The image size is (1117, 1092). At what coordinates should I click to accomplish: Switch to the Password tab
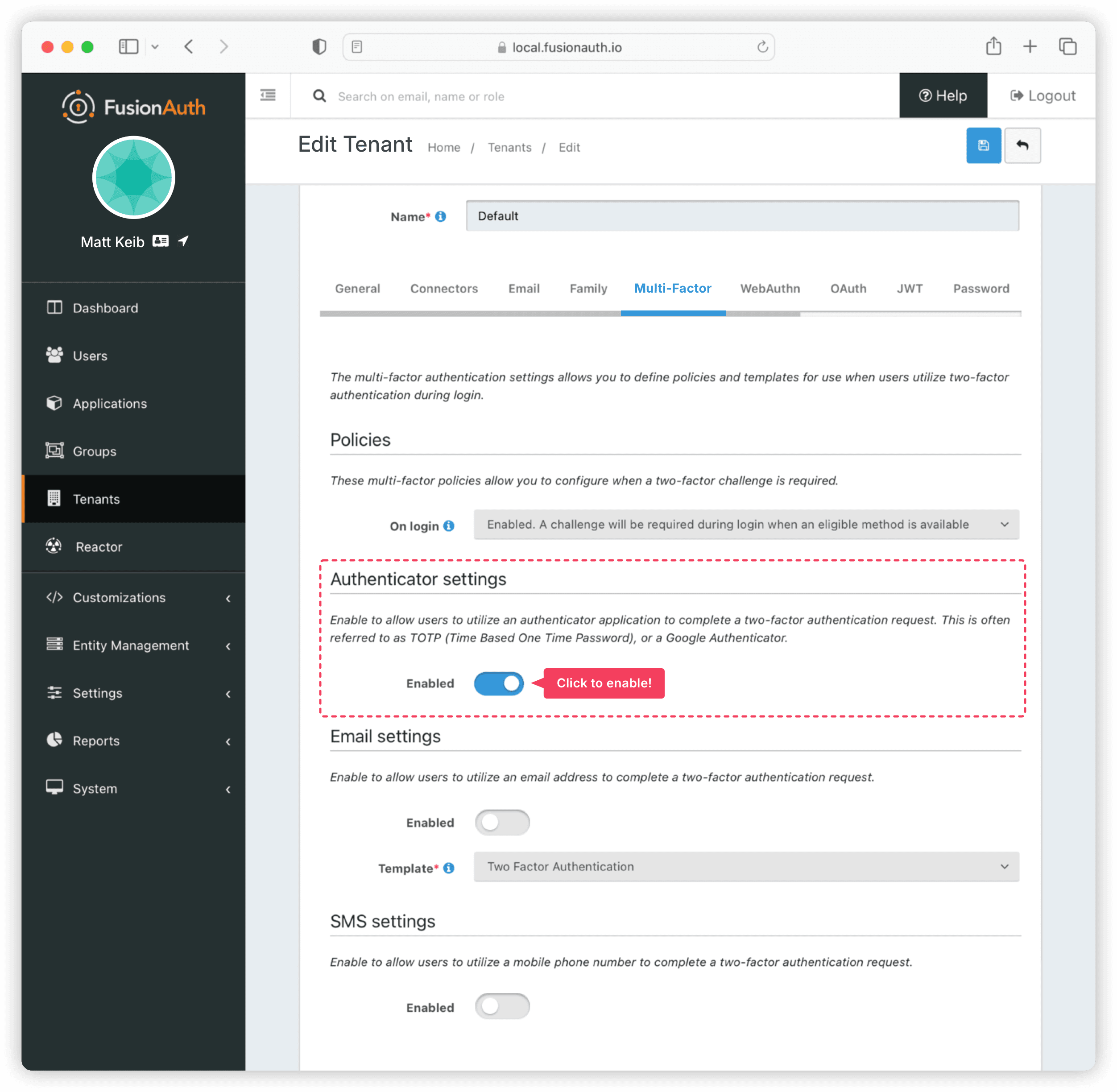pos(980,288)
